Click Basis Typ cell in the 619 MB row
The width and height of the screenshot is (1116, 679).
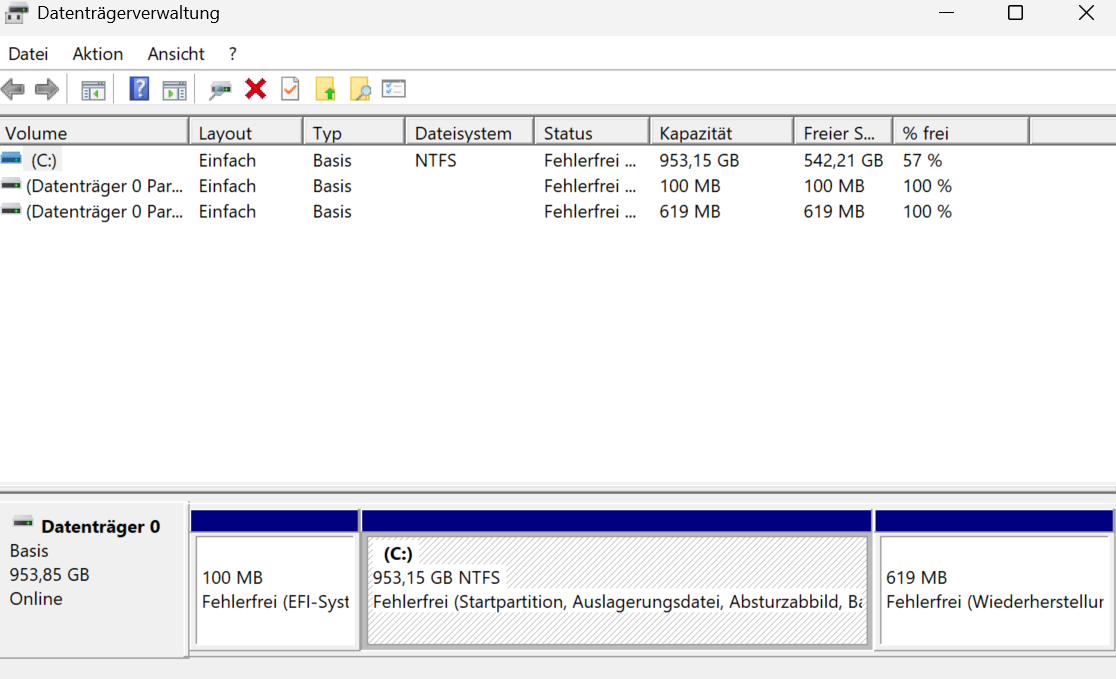pyautogui.click(x=332, y=211)
